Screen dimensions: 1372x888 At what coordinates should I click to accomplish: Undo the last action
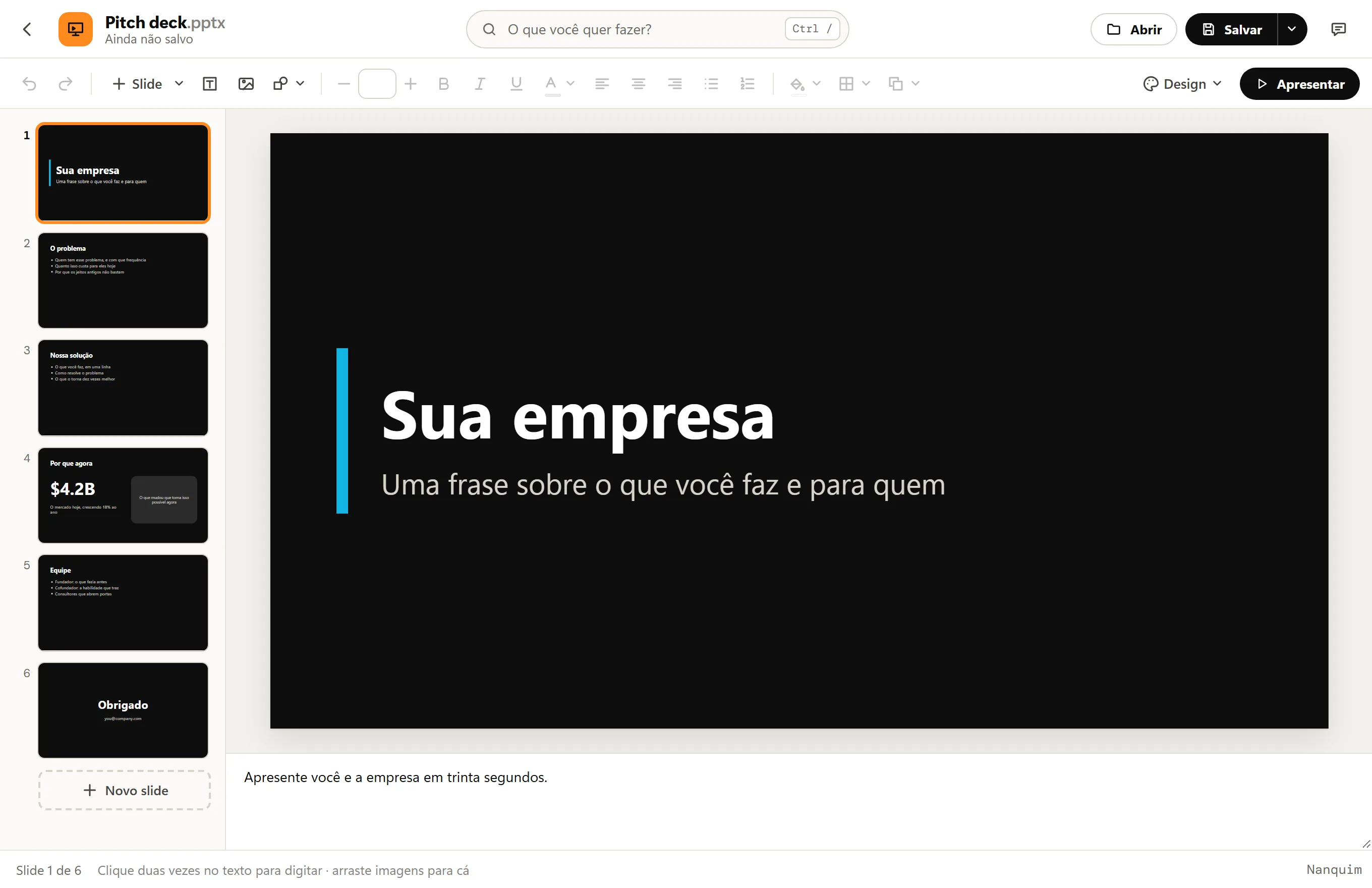(x=29, y=84)
